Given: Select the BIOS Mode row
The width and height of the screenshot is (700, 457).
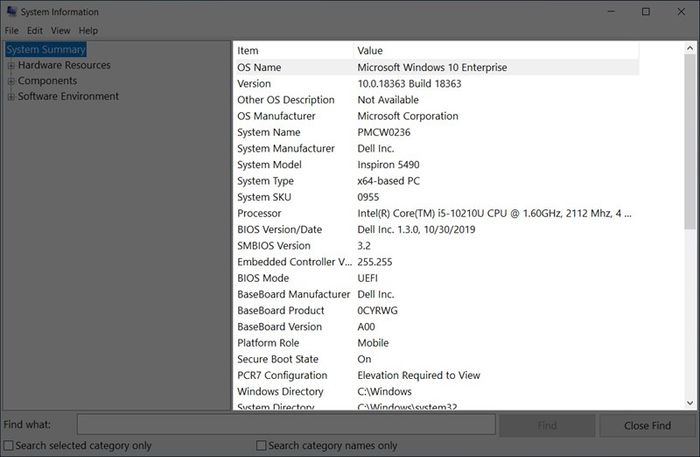Looking at the screenshot, I should [x=436, y=278].
